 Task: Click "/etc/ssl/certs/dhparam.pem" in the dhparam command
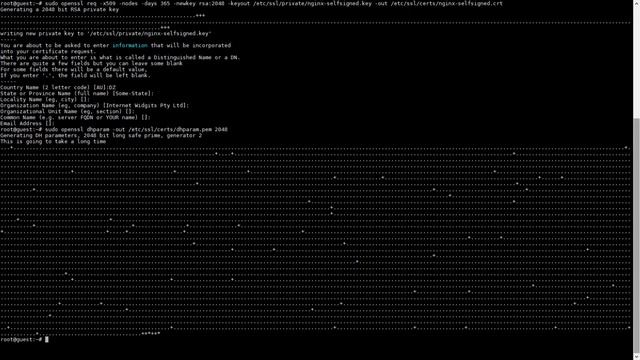(170, 129)
